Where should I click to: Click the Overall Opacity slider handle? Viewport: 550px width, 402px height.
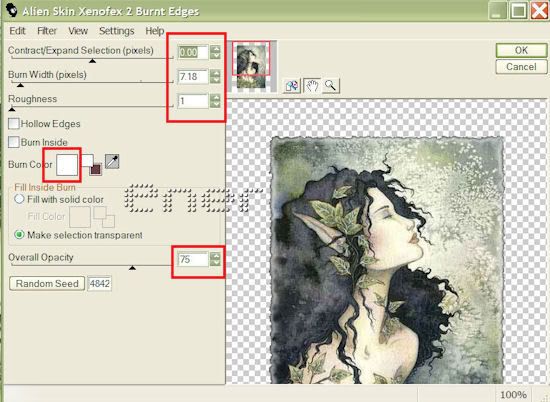click(x=132, y=268)
